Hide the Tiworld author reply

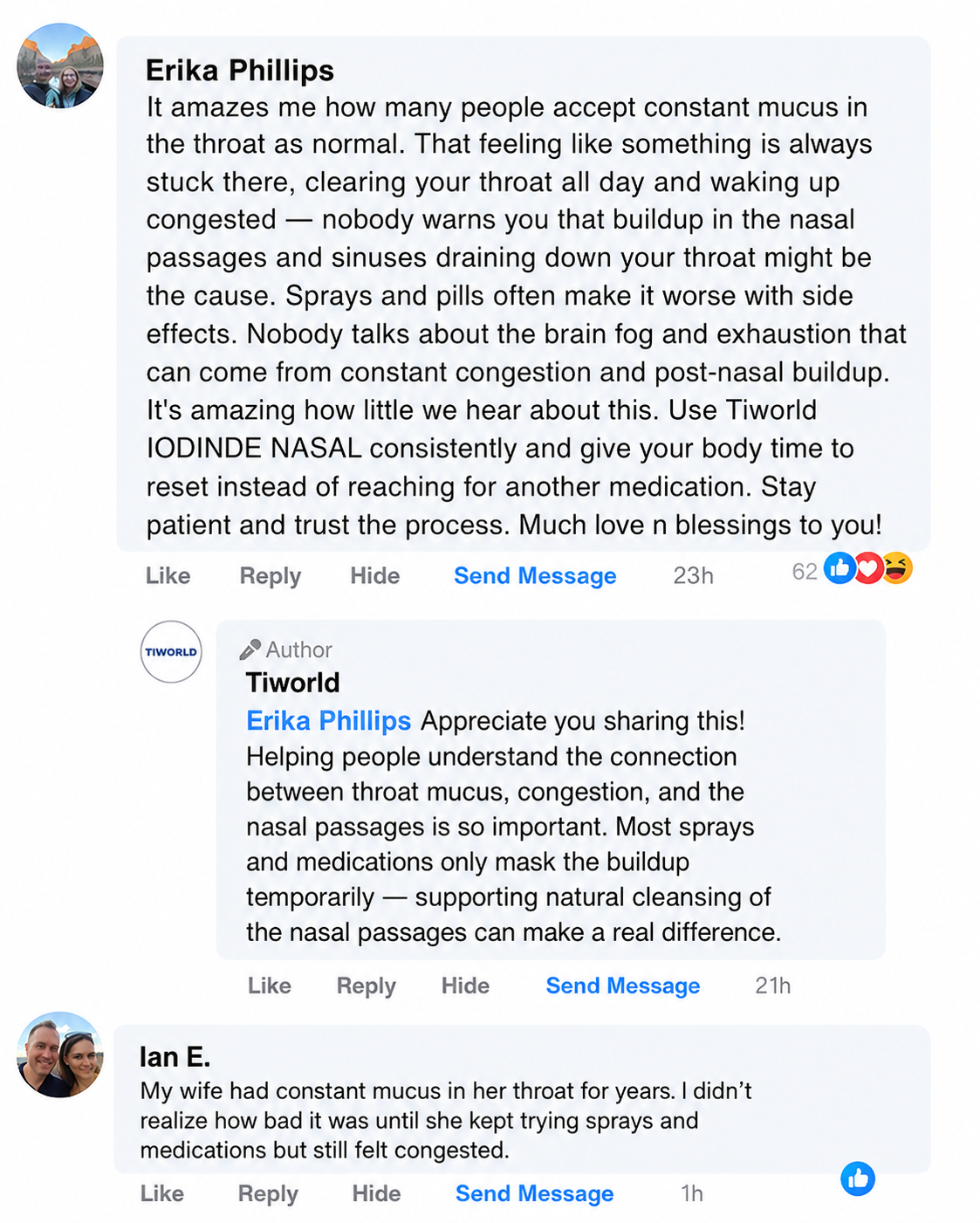(465, 986)
